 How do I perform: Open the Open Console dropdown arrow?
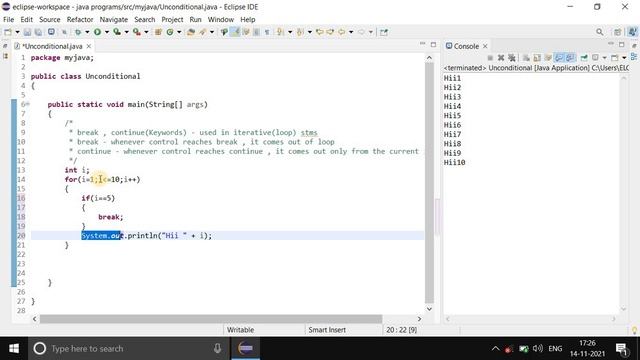pos(624,58)
